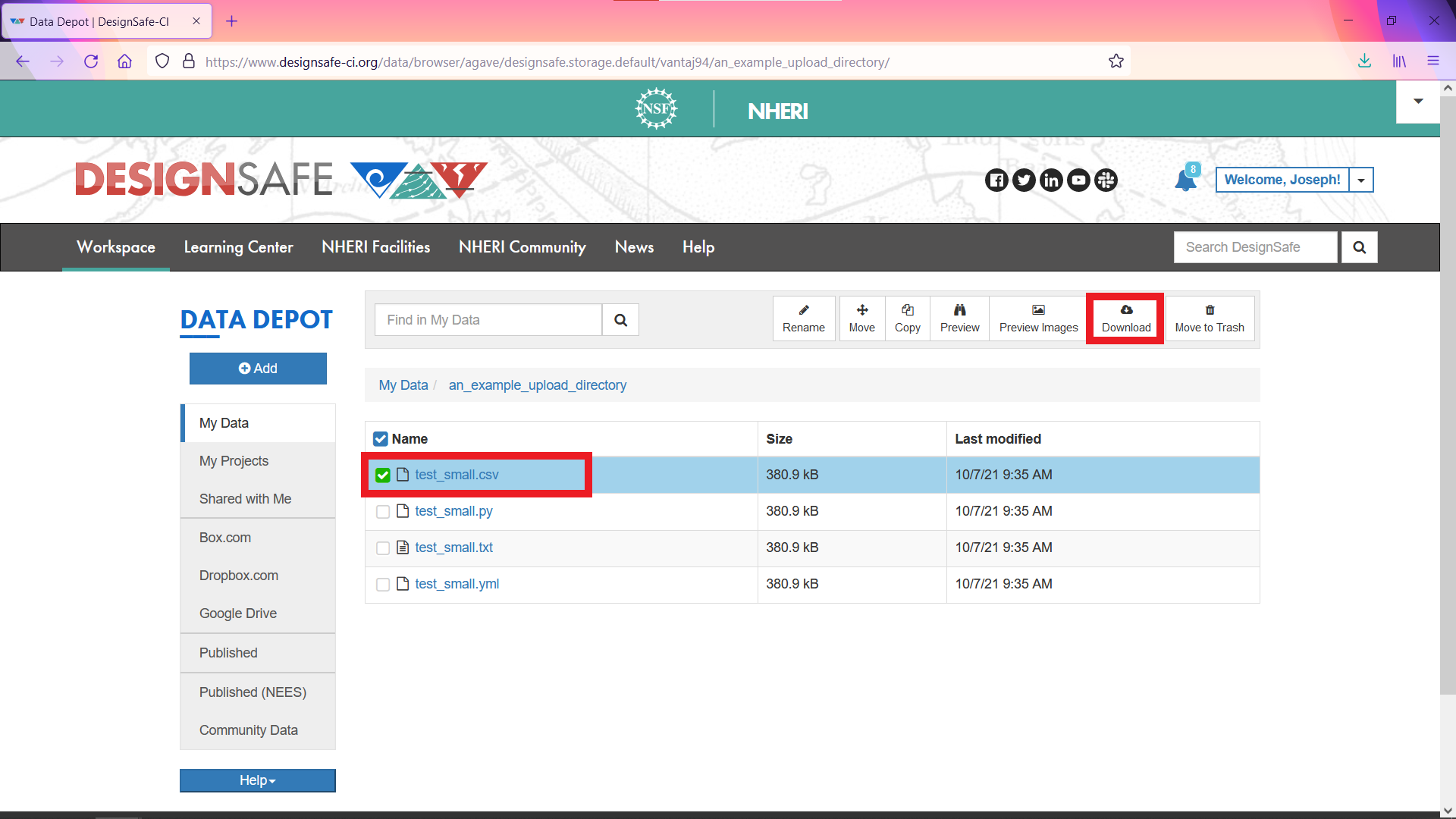
Task: Select the Rename tool in the toolbar
Action: (803, 318)
